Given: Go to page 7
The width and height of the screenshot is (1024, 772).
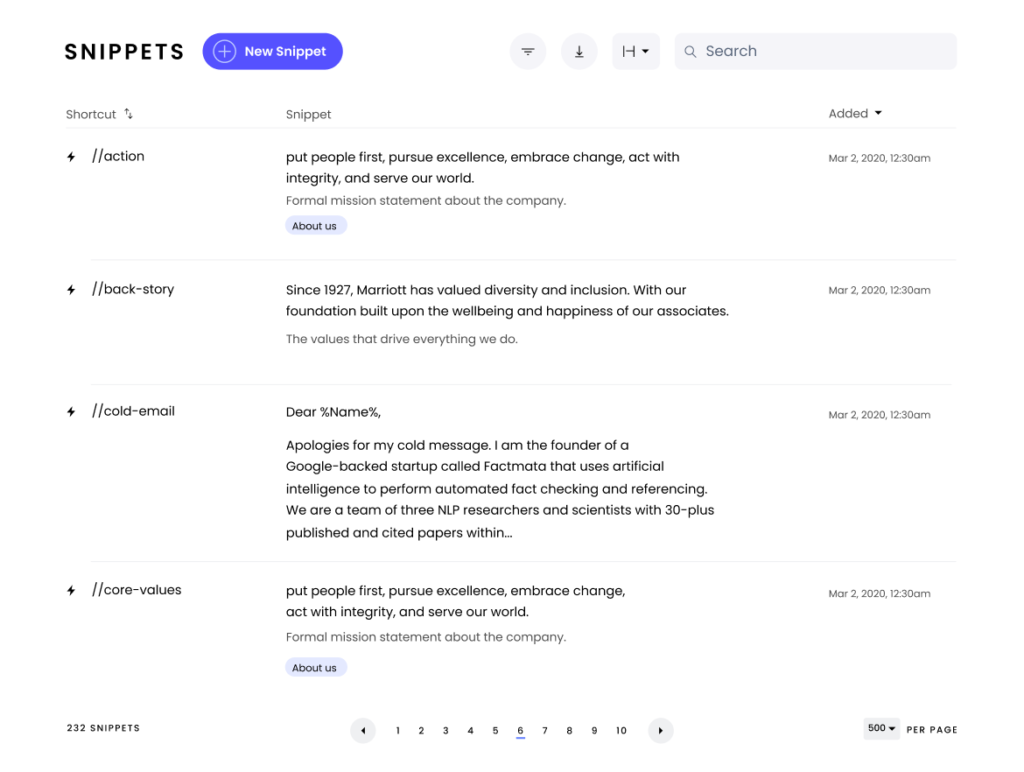Looking at the screenshot, I should pyautogui.click(x=545, y=730).
